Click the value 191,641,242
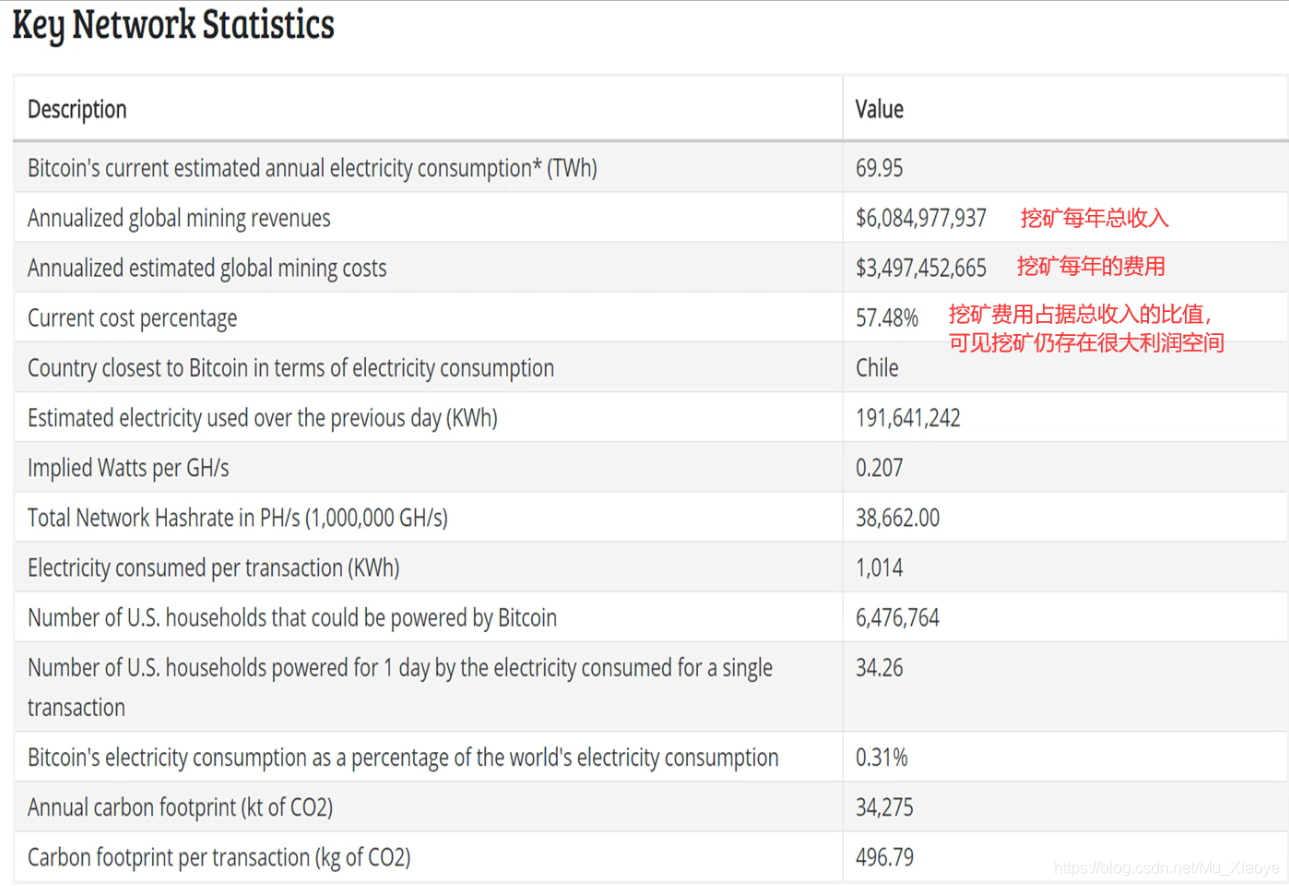 pos(908,418)
